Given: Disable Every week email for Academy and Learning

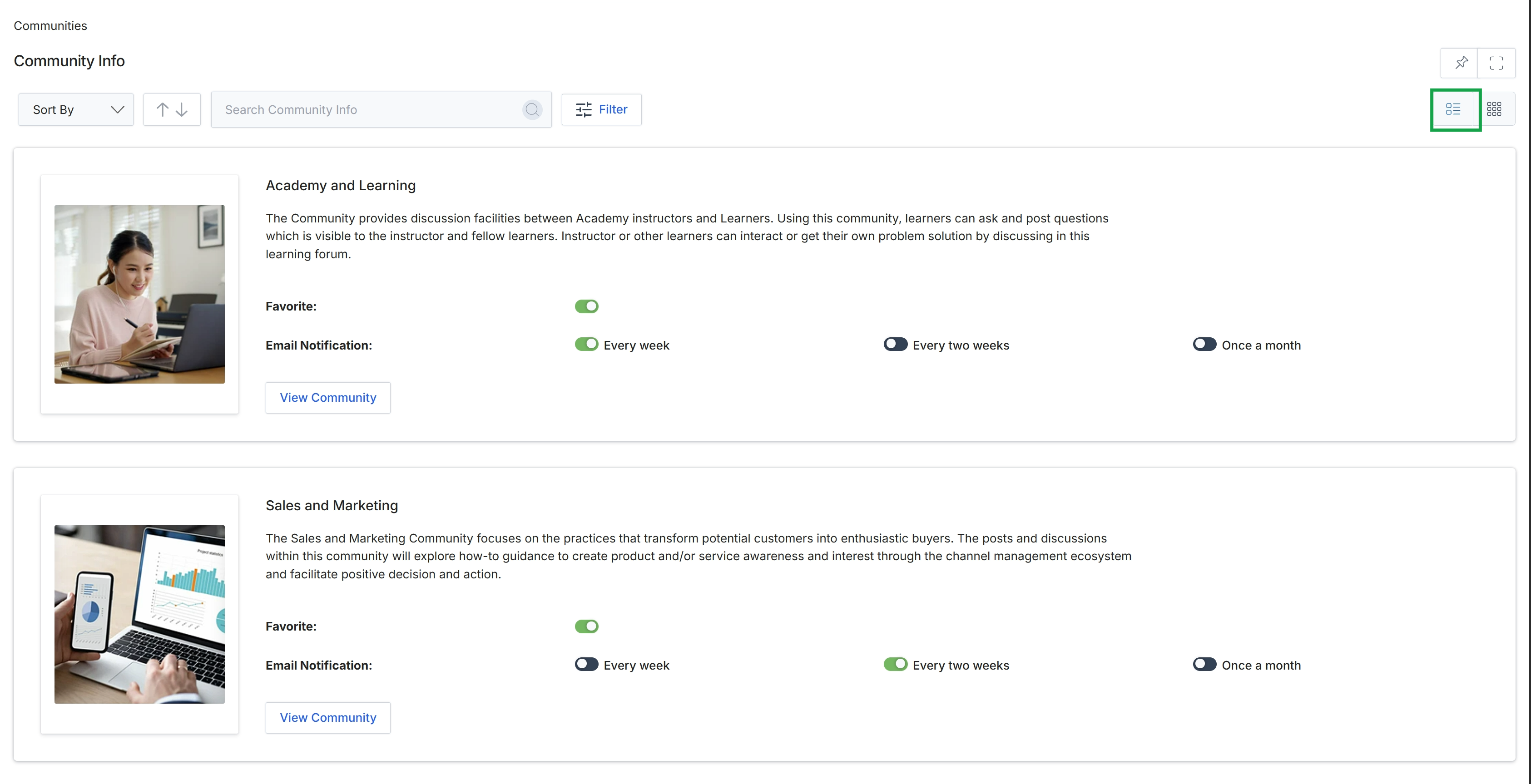Looking at the screenshot, I should point(586,345).
